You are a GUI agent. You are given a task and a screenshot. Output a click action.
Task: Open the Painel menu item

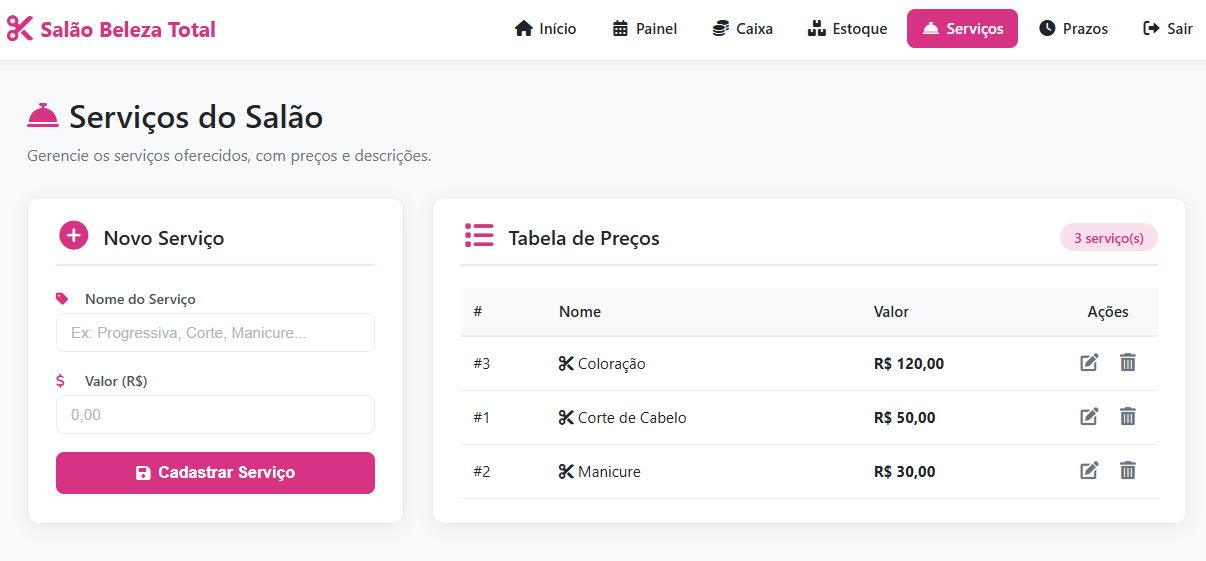coord(645,29)
